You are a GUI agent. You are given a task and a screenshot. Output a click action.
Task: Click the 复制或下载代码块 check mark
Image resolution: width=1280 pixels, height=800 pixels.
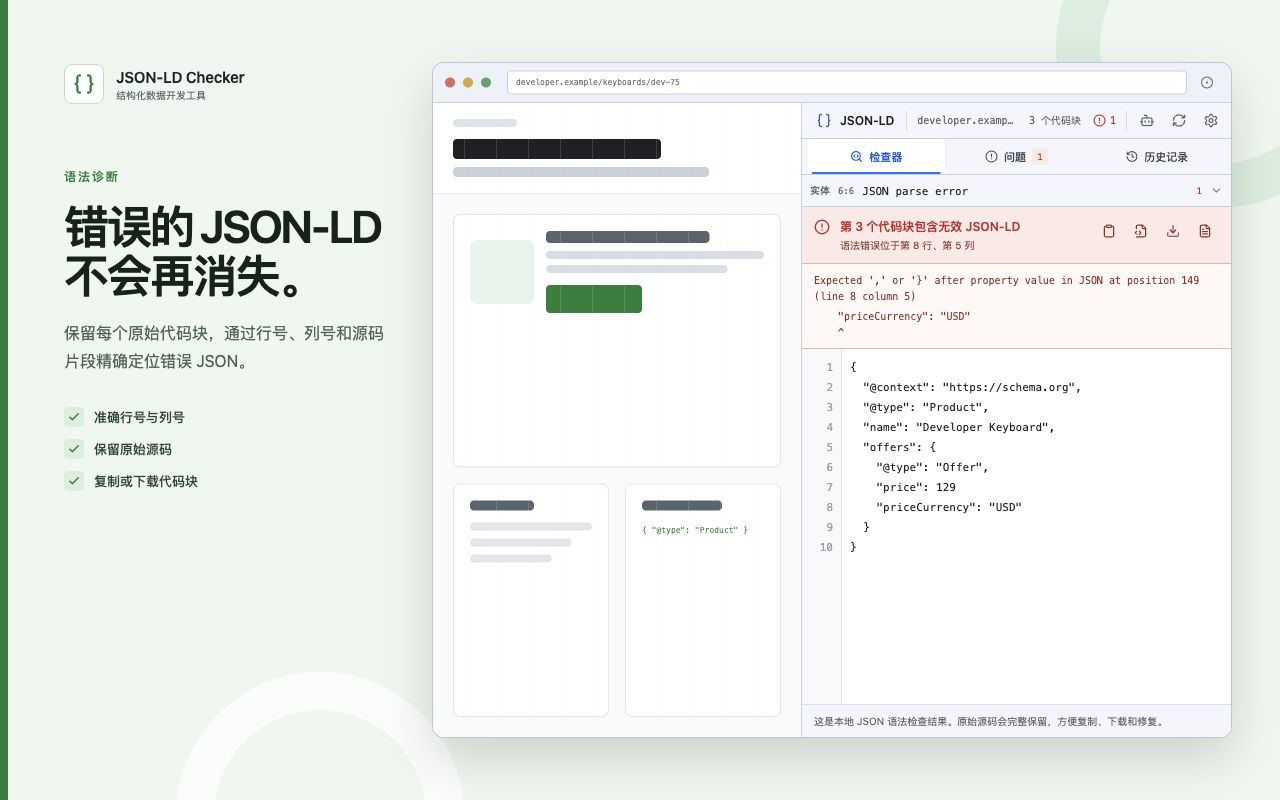[74, 481]
